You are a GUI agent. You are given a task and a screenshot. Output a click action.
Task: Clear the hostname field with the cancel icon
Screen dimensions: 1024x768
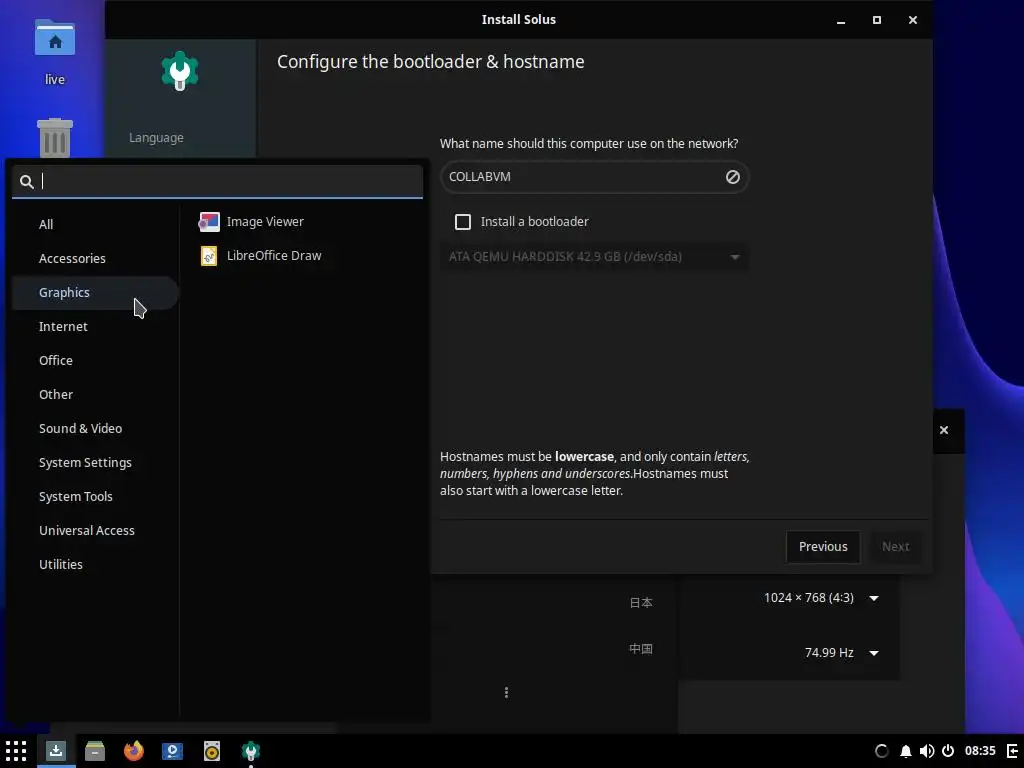tap(733, 177)
